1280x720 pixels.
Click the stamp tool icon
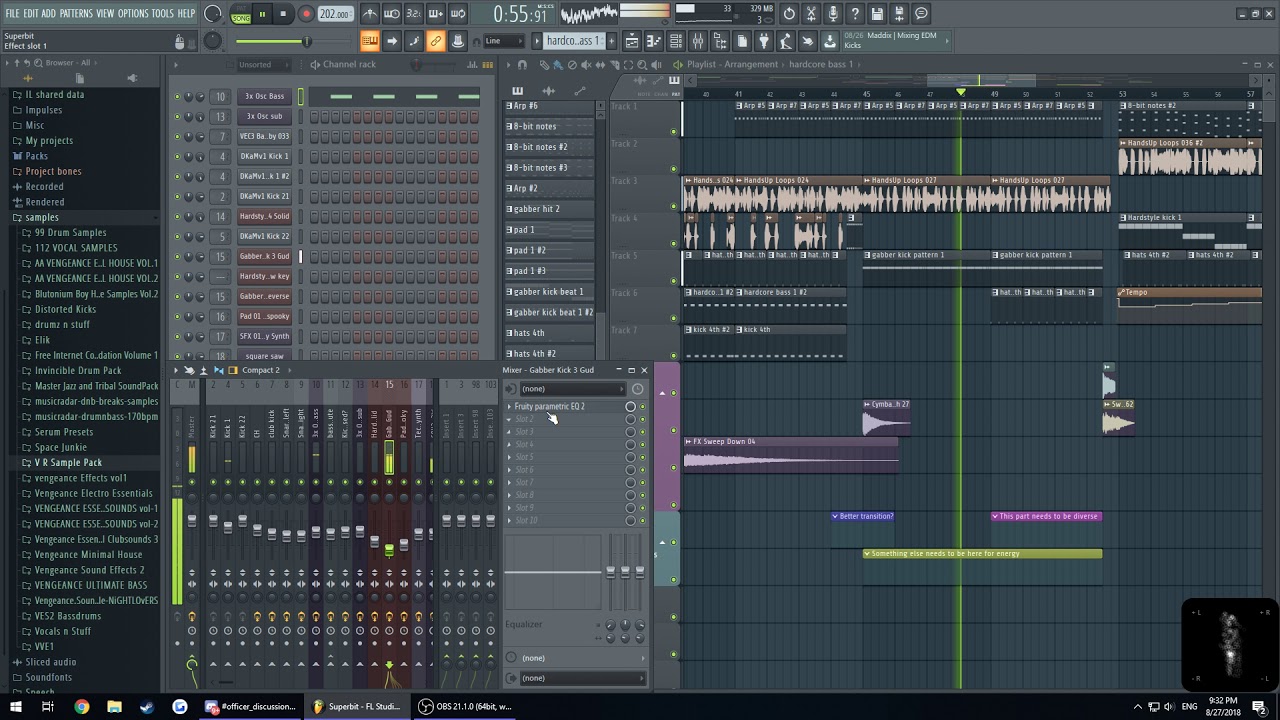(x=457, y=41)
